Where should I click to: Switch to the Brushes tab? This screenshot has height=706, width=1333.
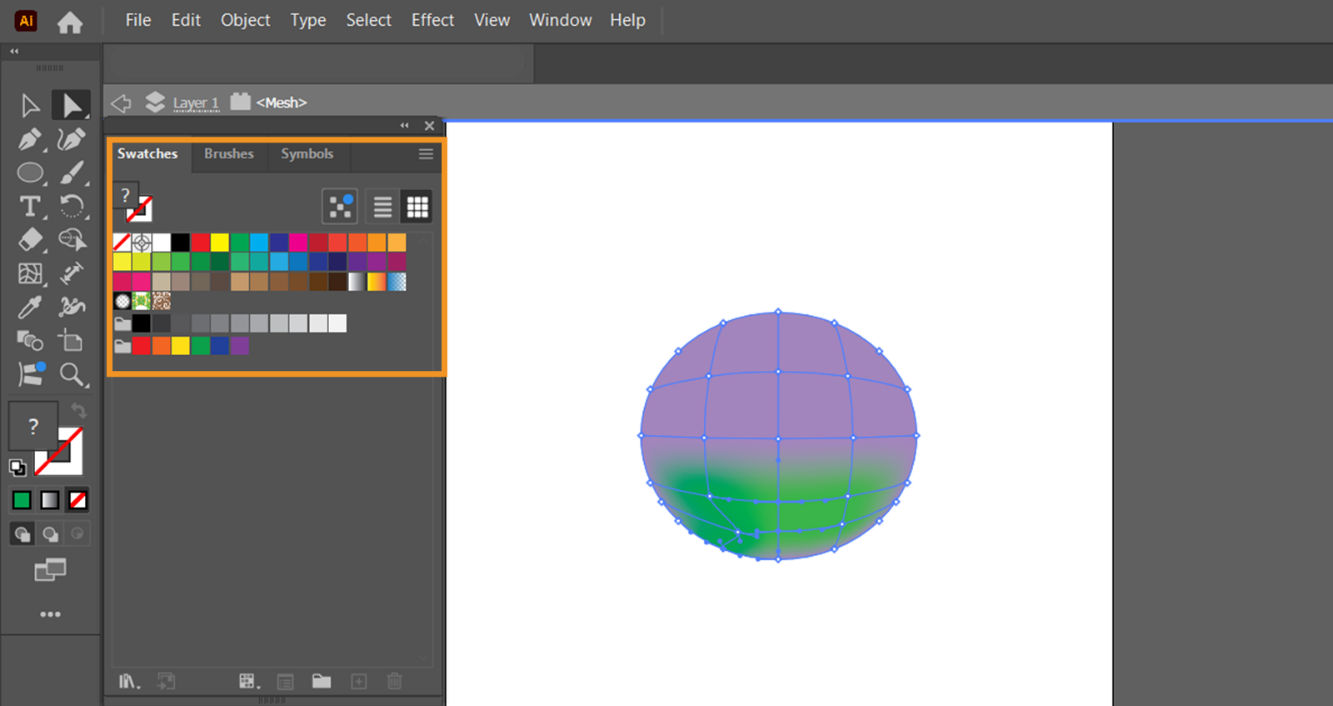pos(229,154)
